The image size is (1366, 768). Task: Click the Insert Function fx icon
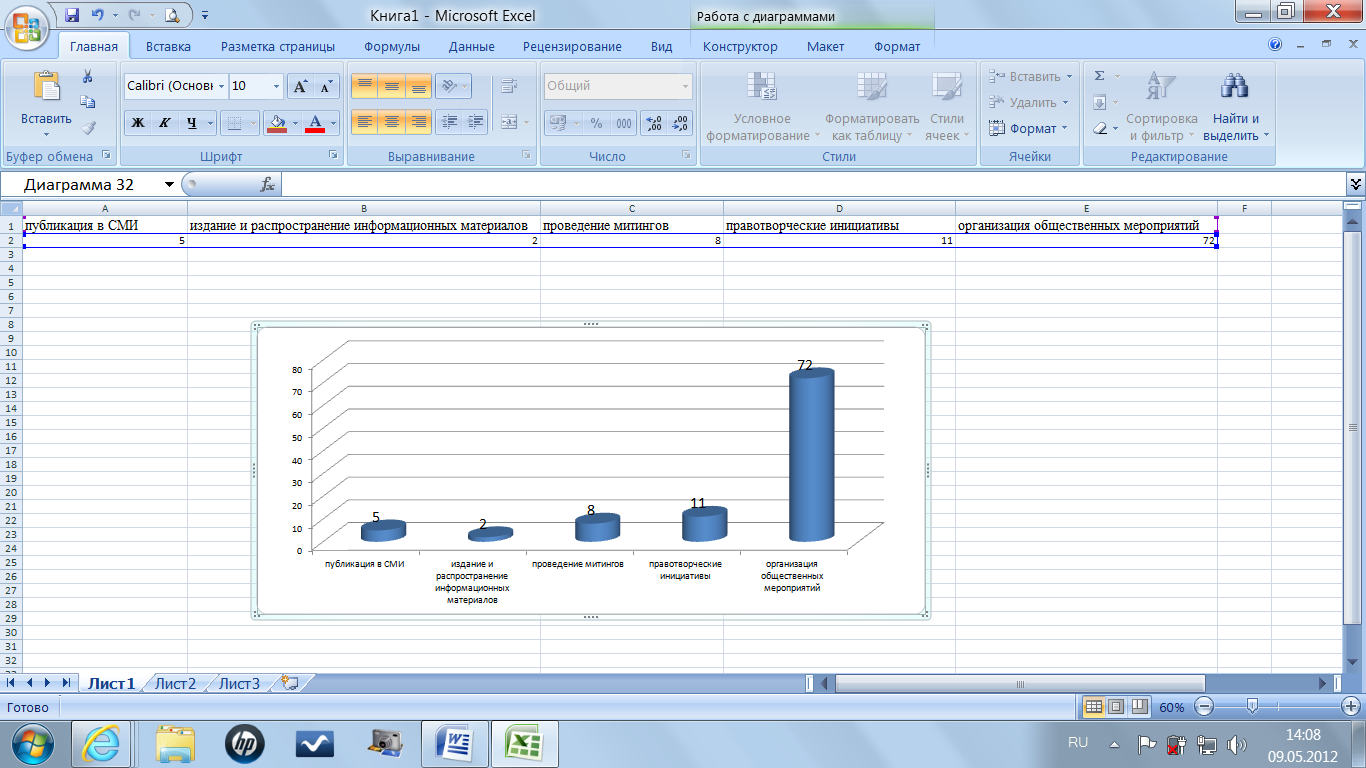pos(267,185)
